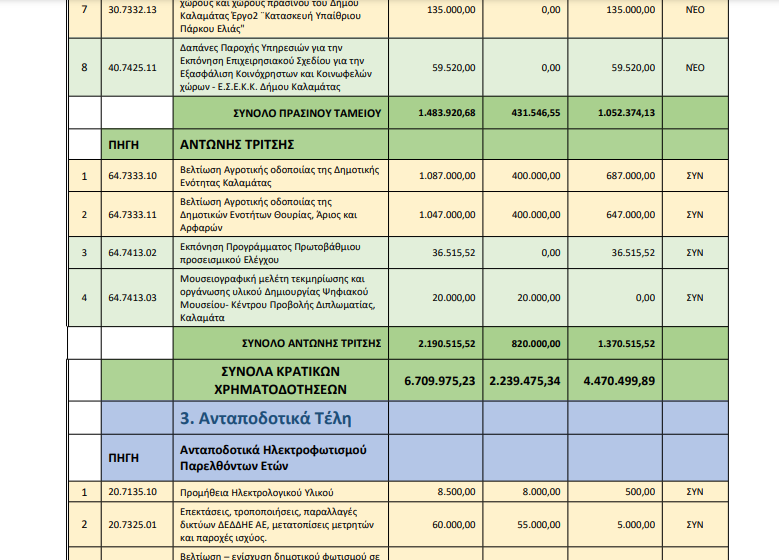Select the amount 8.000,00
The width and height of the screenshot is (779, 560).
pos(541,492)
